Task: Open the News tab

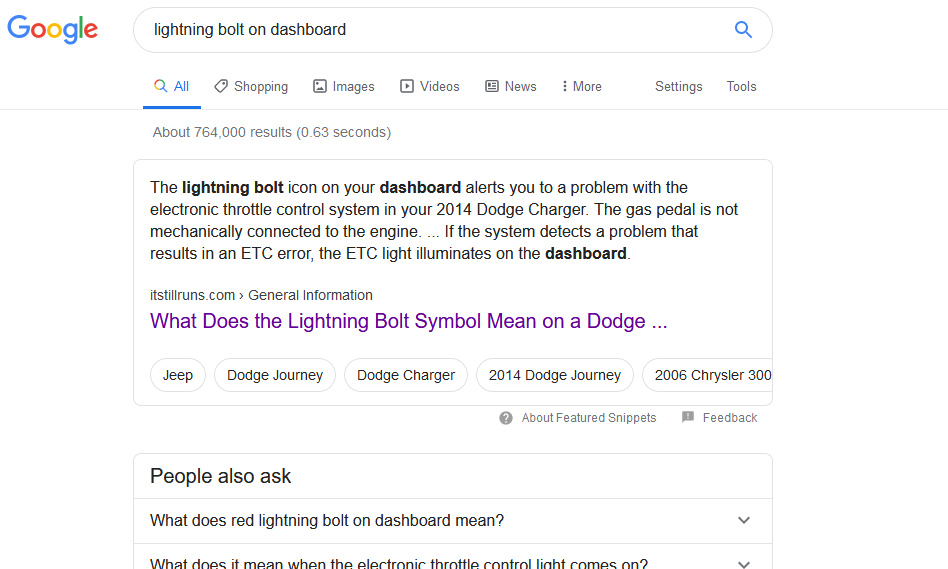Action: click(510, 87)
